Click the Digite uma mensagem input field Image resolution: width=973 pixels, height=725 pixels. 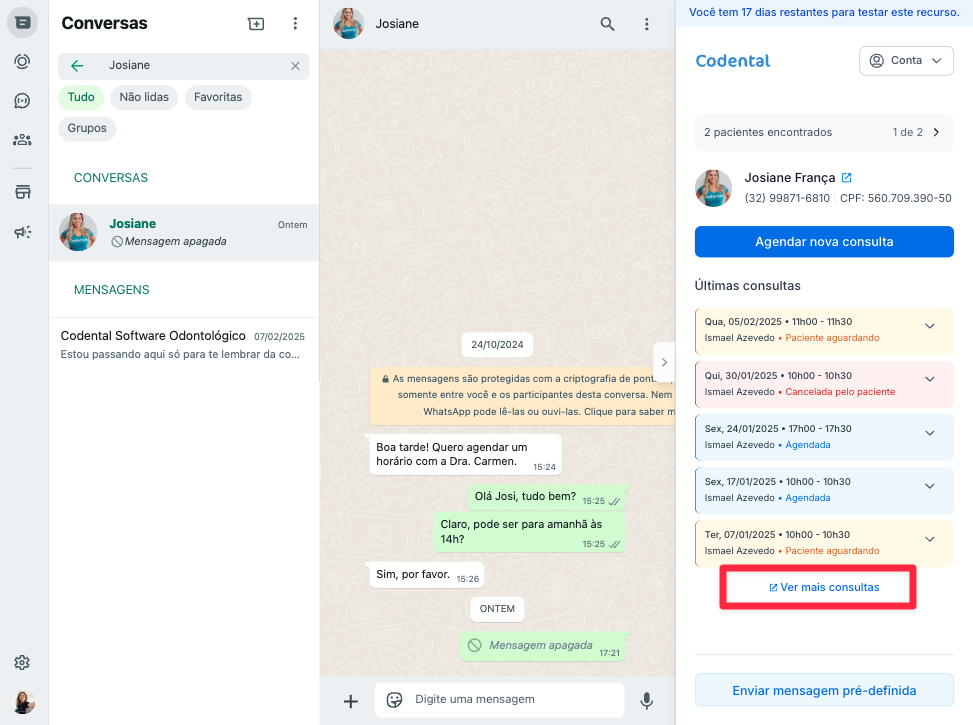pyautogui.click(x=510, y=700)
